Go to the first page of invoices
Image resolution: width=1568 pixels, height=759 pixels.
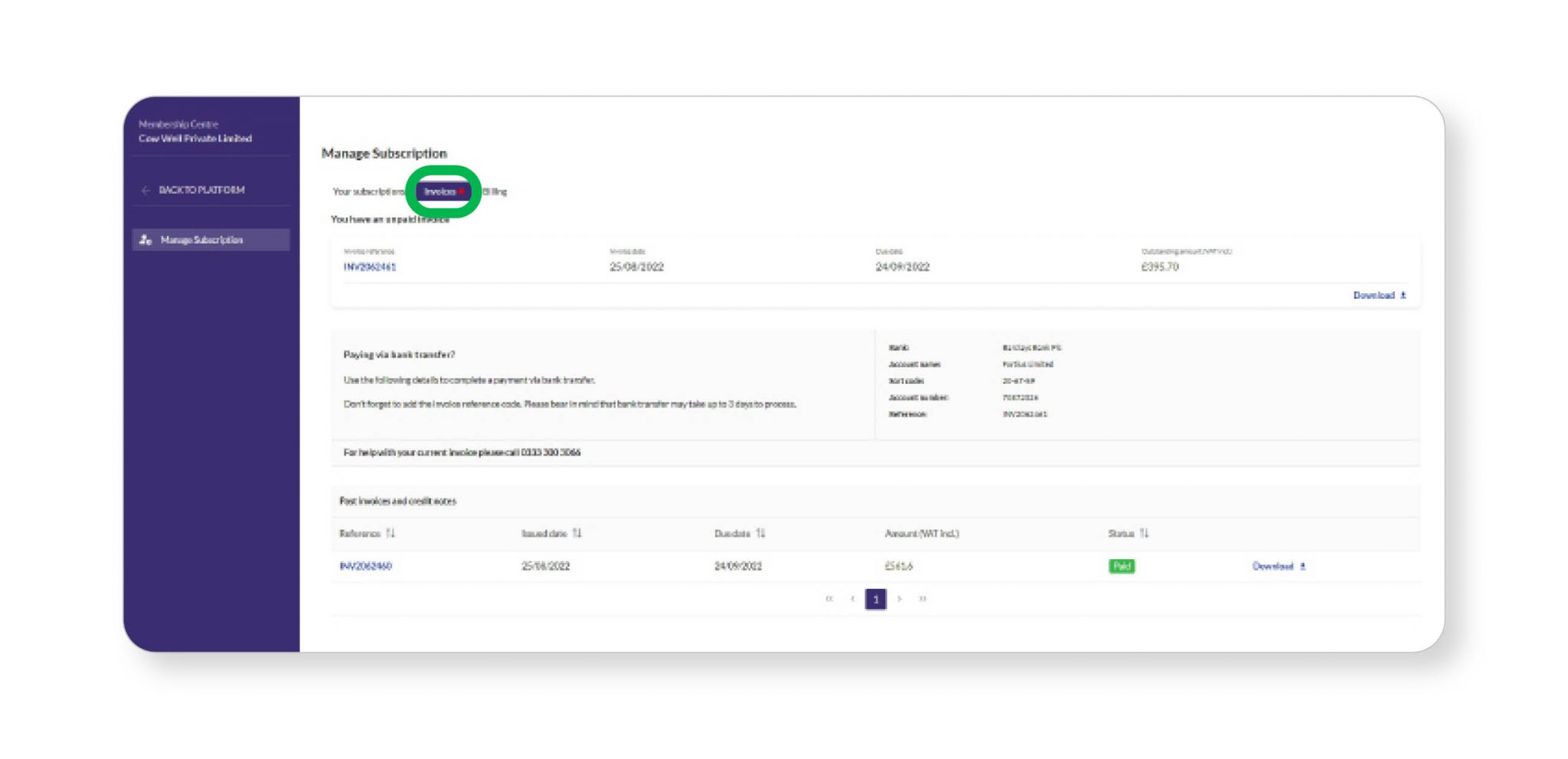(x=829, y=599)
